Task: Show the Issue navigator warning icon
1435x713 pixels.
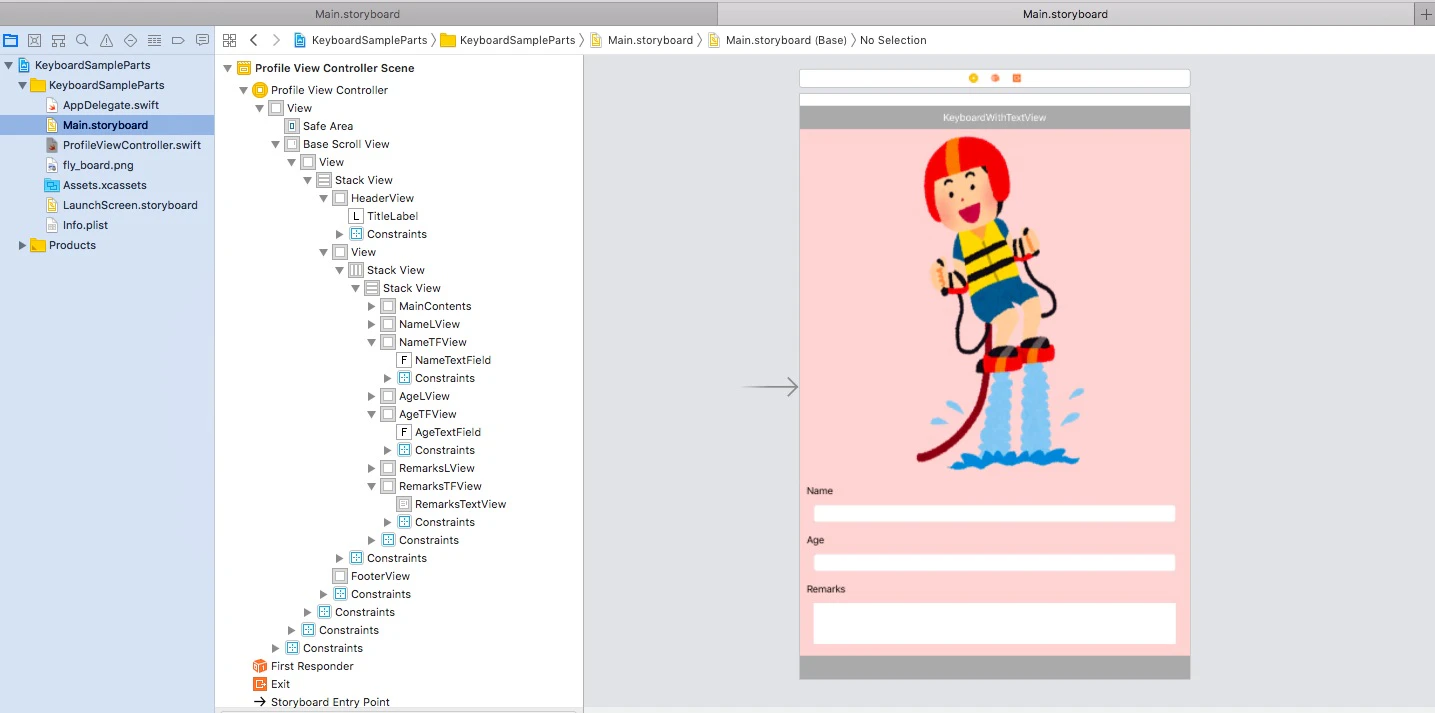Action: (107, 40)
